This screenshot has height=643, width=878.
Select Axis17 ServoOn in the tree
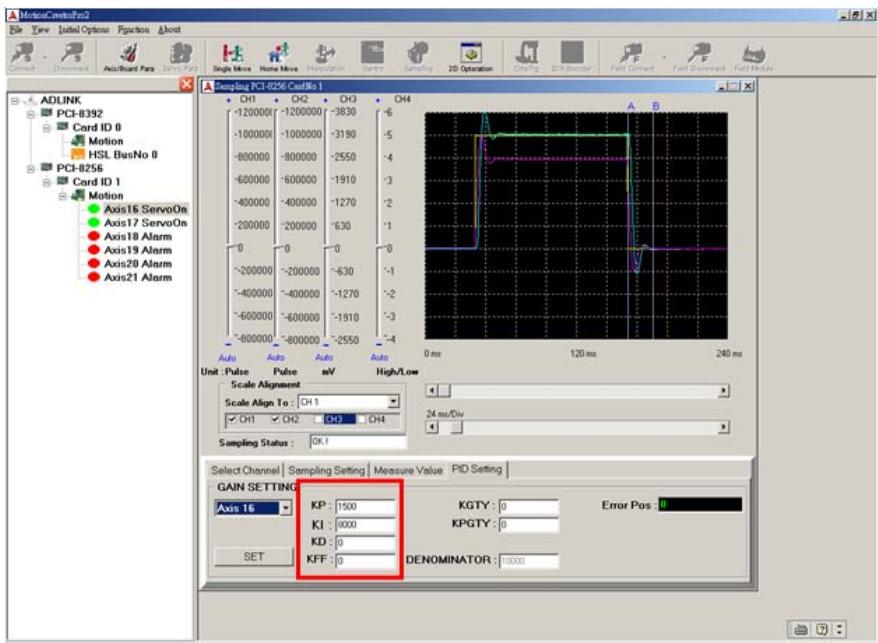tap(146, 223)
